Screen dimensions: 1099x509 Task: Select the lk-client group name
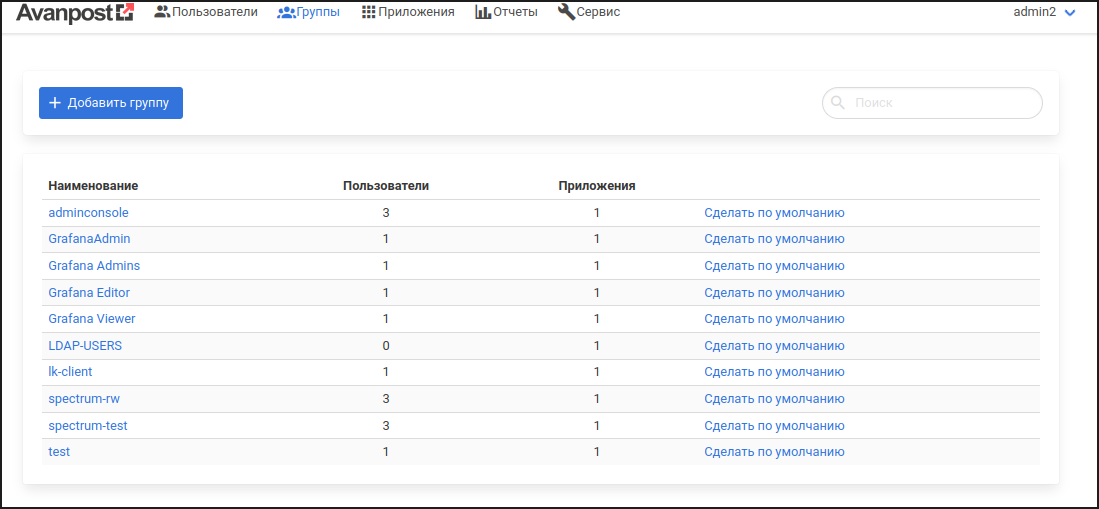(70, 372)
